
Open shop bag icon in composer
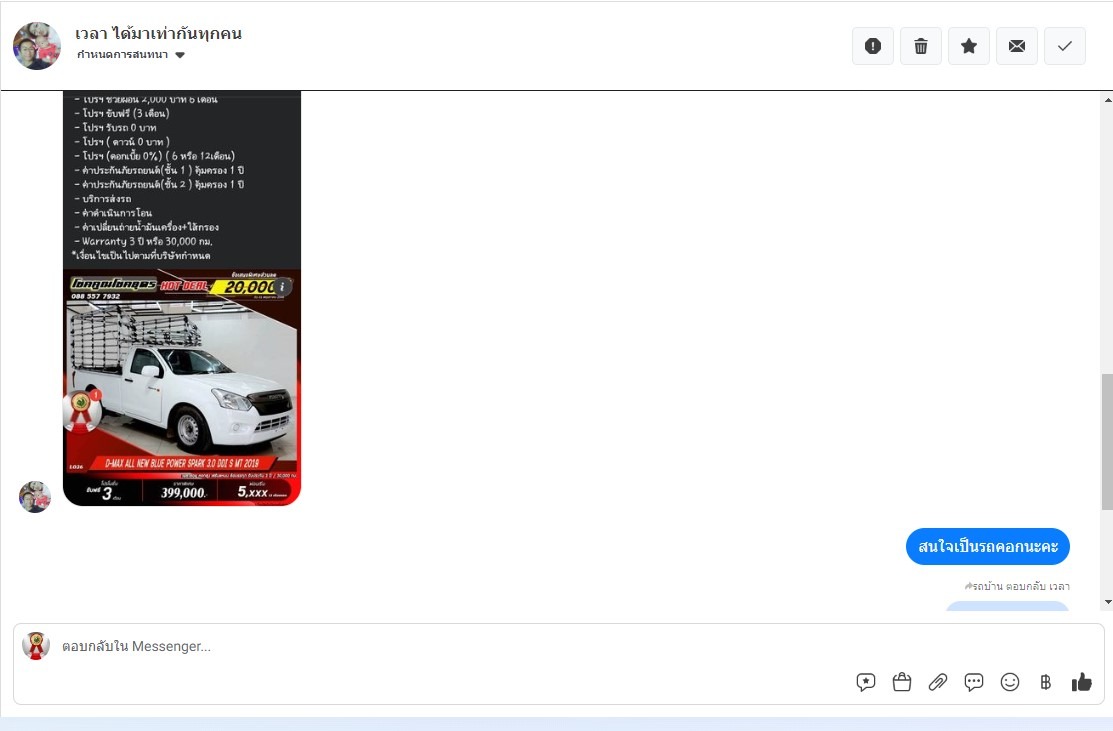(901, 682)
